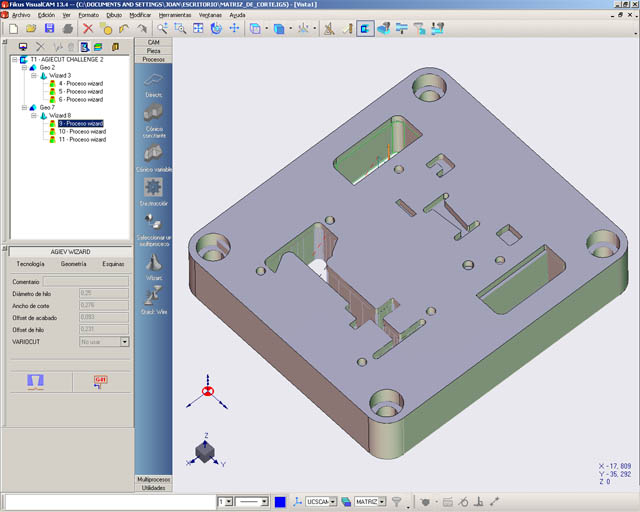640x512 pixels.
Task: Click the red X delete toolbar icon
Action: click(88, 29)
